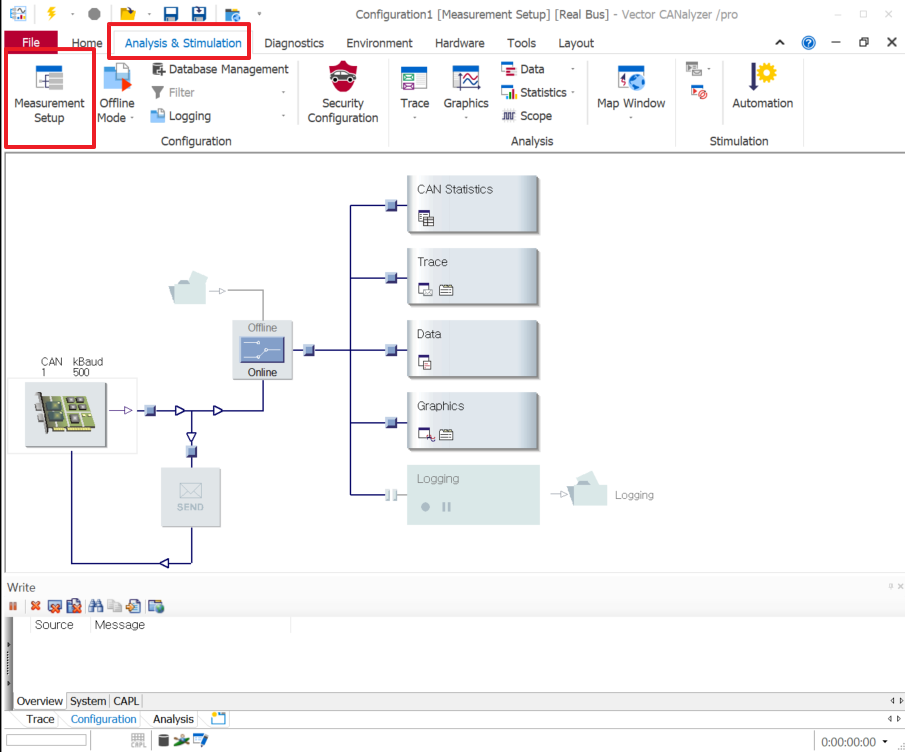
Task: Select the System tab in Write window
Action: pos(88,701)
